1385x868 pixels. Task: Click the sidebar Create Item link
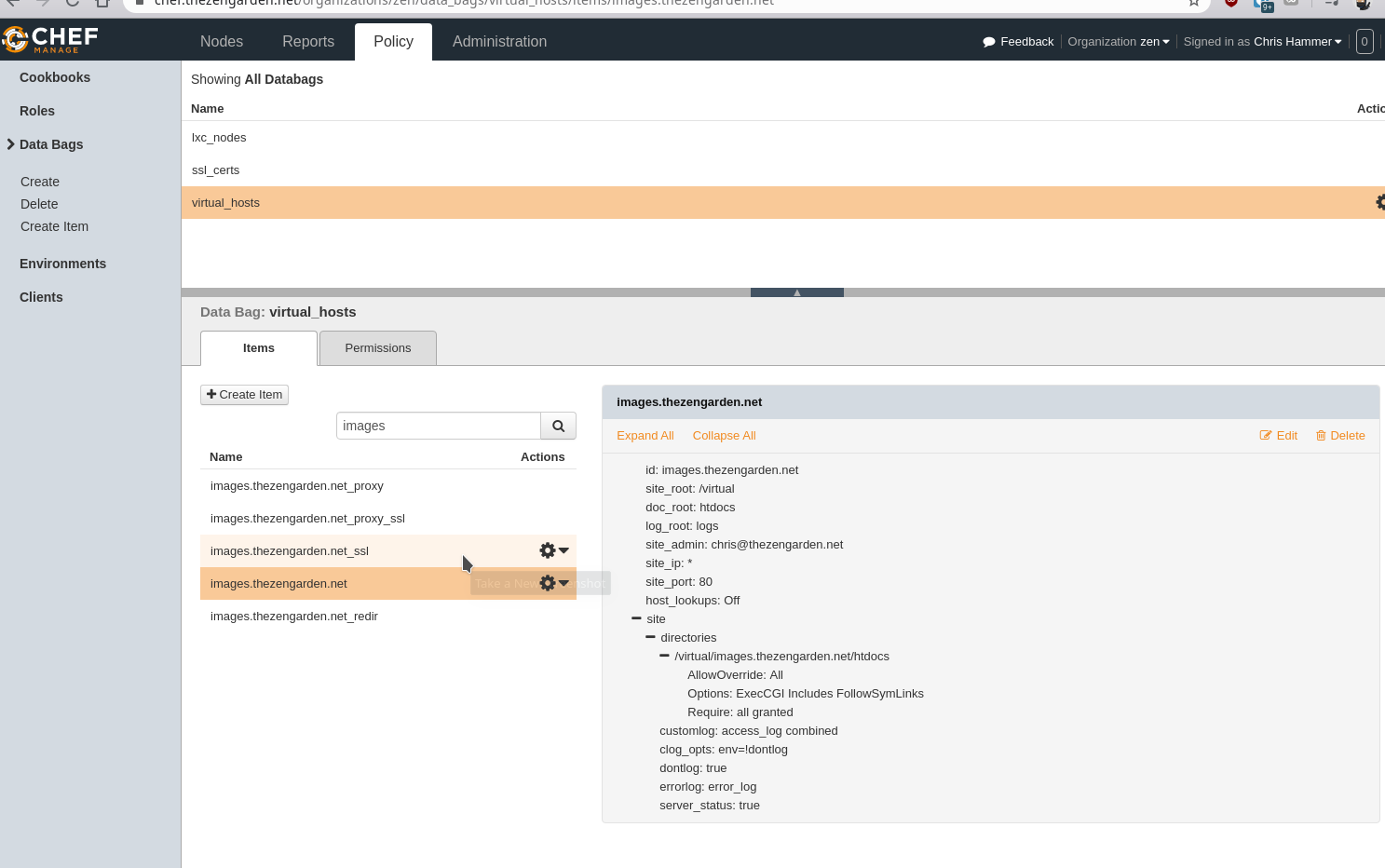click(54, 226)
